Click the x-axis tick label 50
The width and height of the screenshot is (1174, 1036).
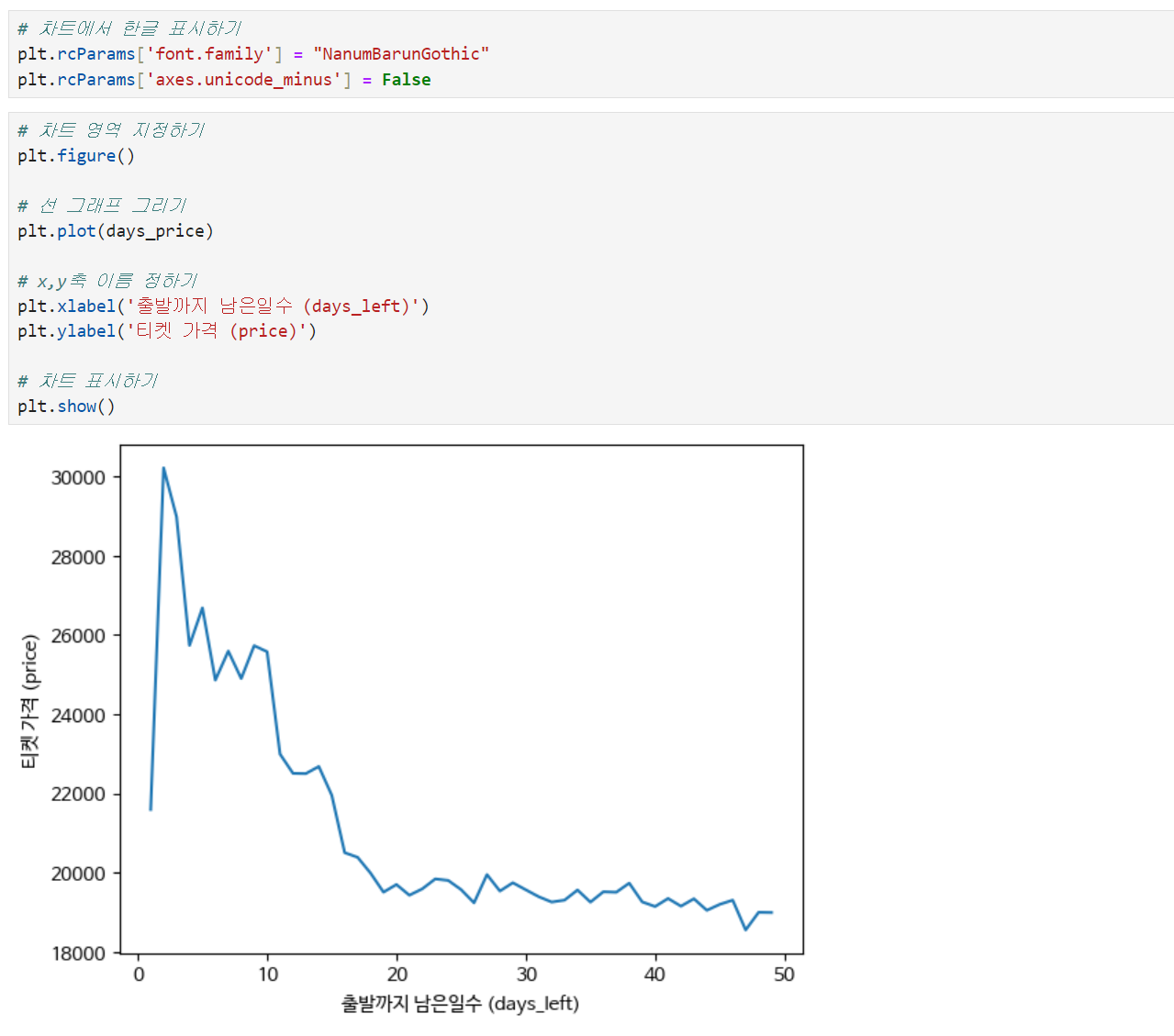coord(784,975)
